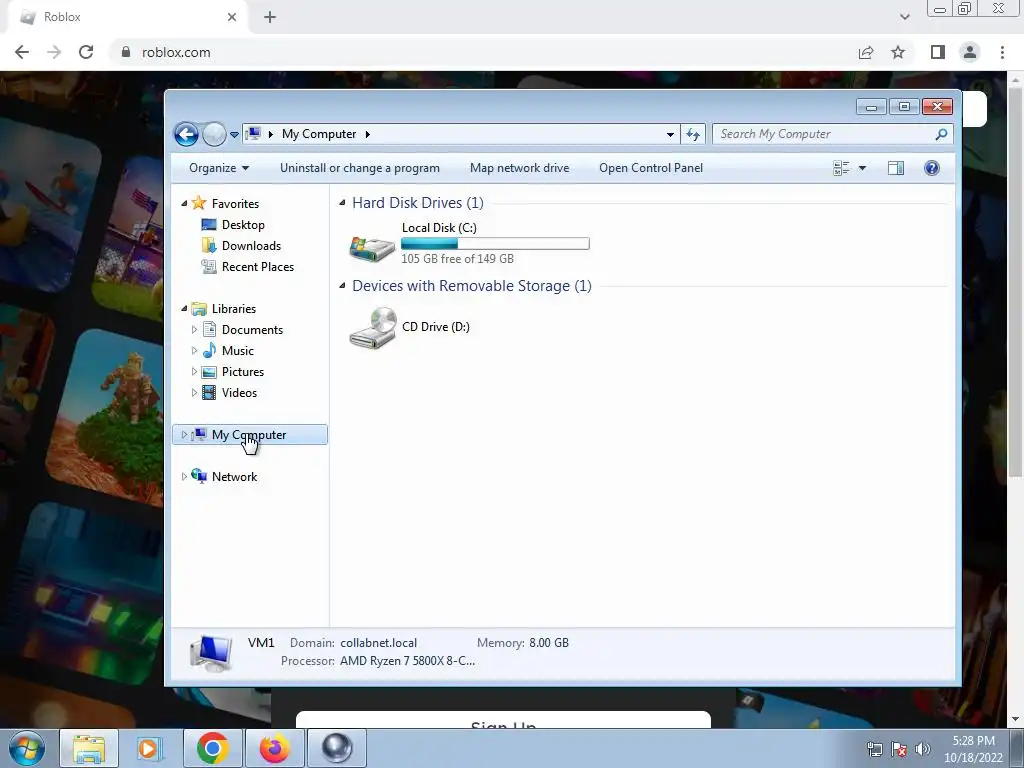Image resolution: width=1024 pixels, height=768 pixels.
Task: Click the address bar Refresh button
Action: click(693, 135)
